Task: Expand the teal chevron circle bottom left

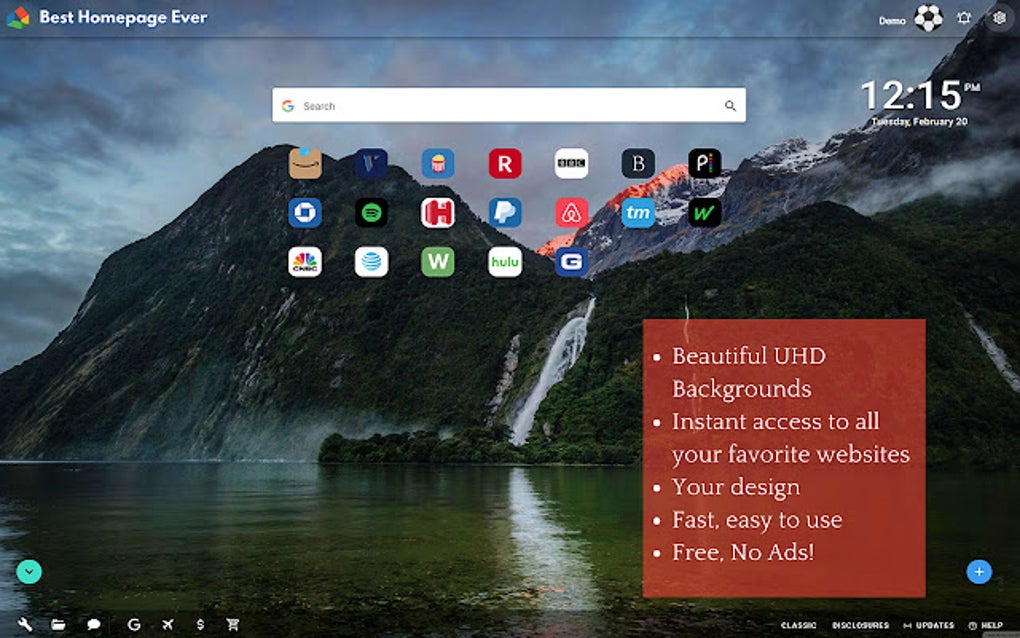Action: point(29,571)
